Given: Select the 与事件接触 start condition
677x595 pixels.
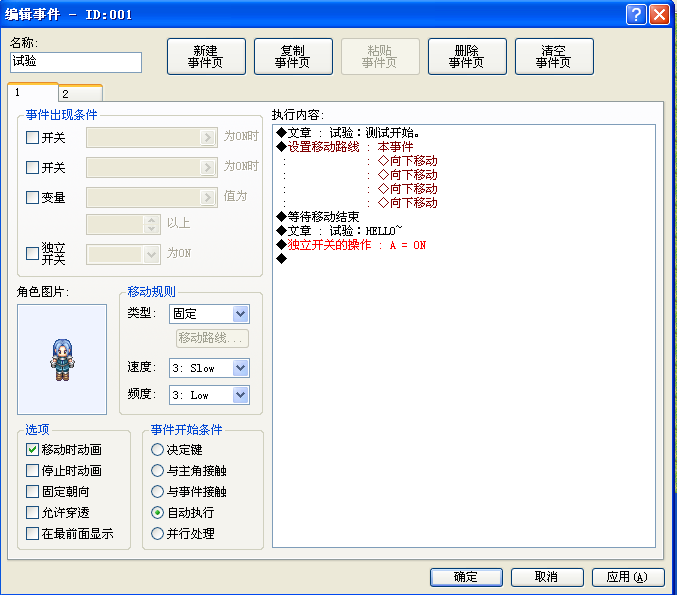Looking at the screenshot, I should click(x=158, y=491).
